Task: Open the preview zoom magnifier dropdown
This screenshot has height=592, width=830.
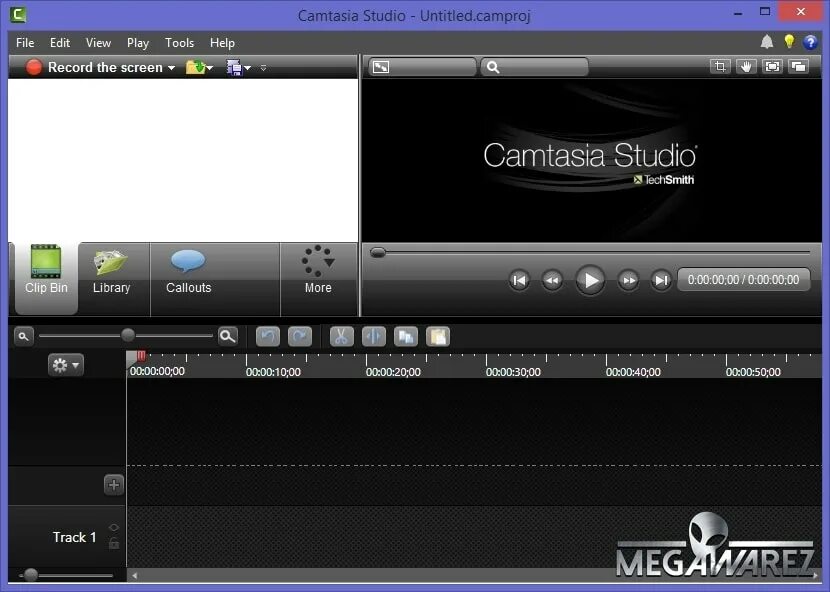Action: [x=534, y=67]
